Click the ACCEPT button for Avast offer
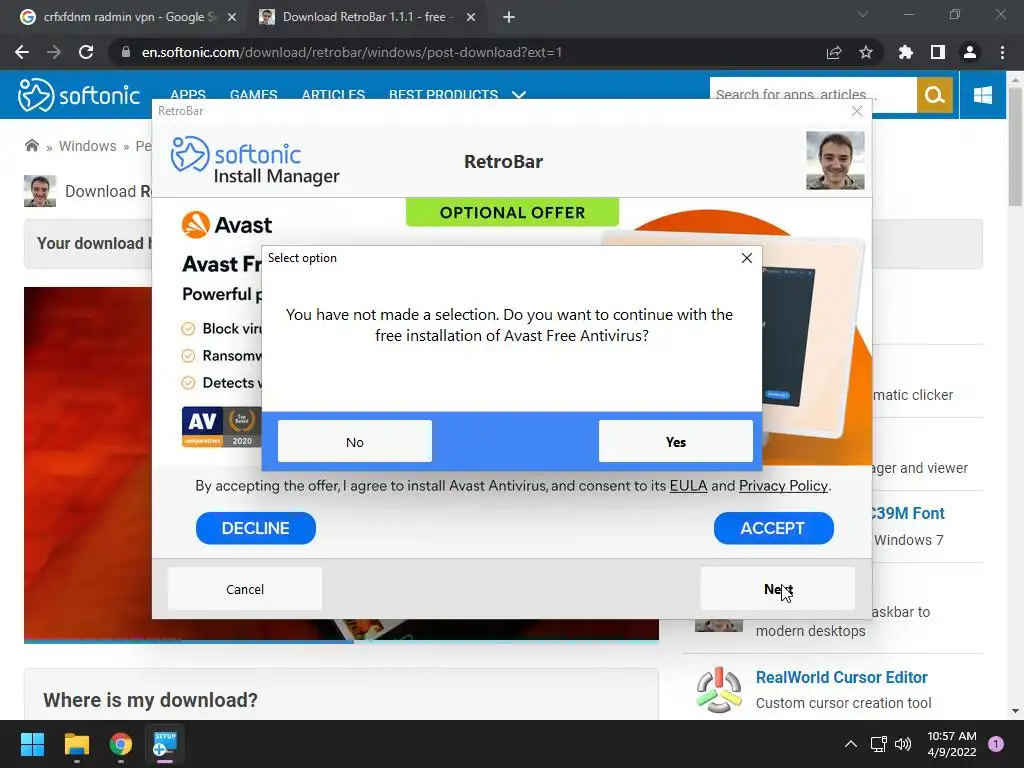This screenshot has width=1024, height=768. [773, 528]
